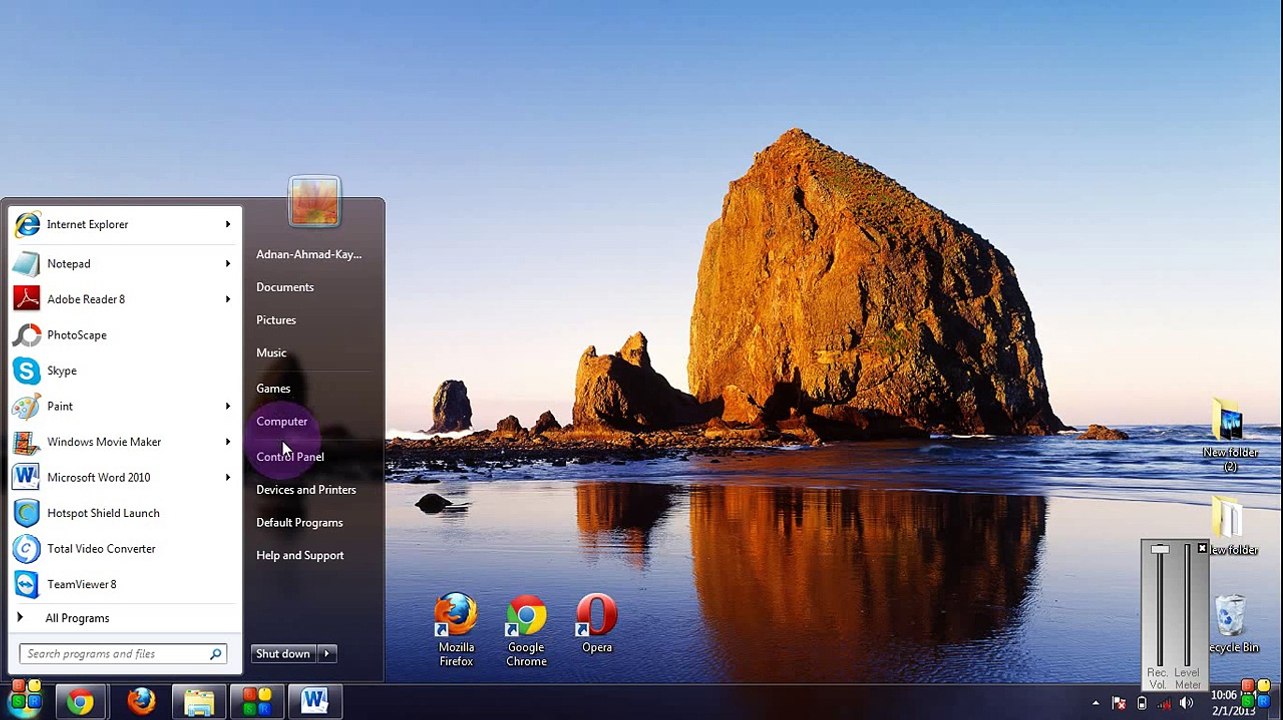Screen dimensions: 1283x720
Task: Open Paint from the Start menu
Action: point(125,406)
